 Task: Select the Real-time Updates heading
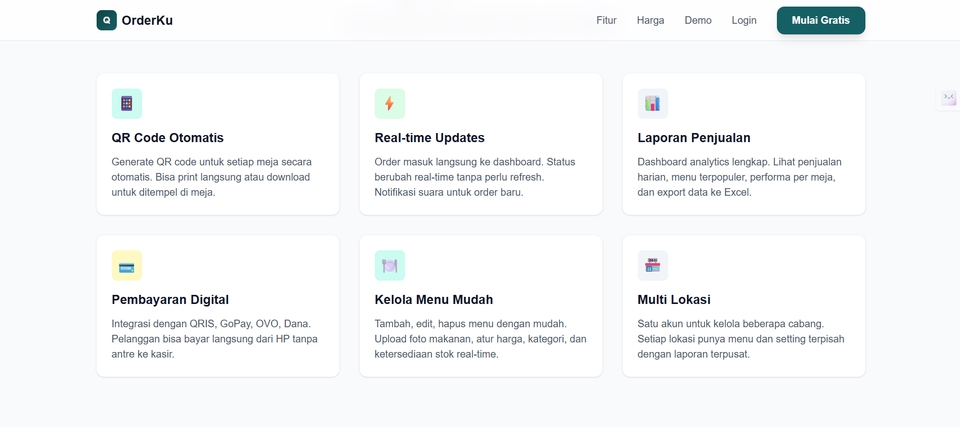coord(429,138)
